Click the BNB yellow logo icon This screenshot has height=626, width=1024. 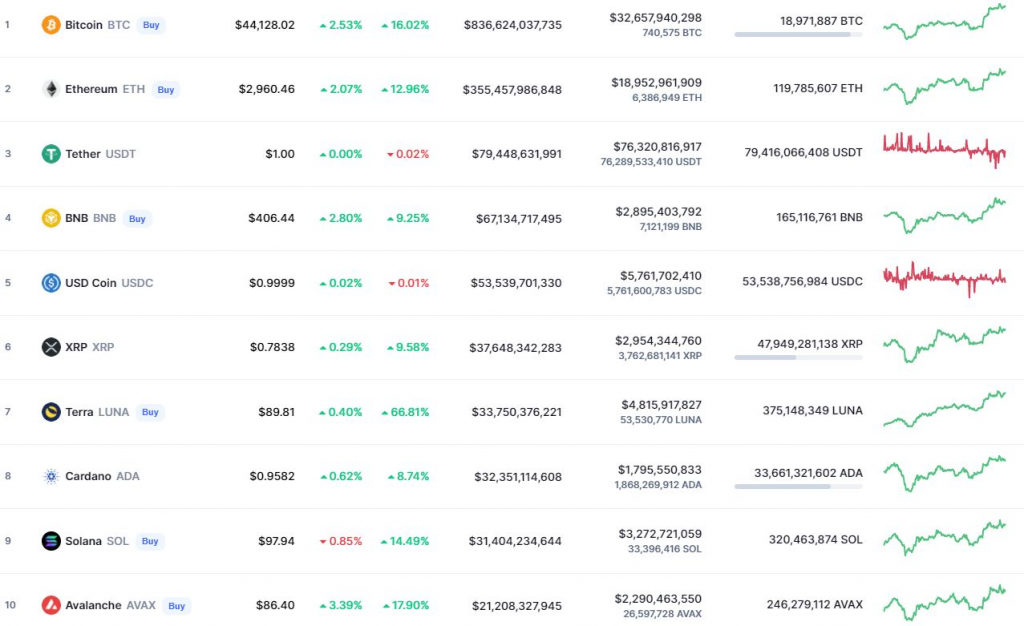point(50,218)
